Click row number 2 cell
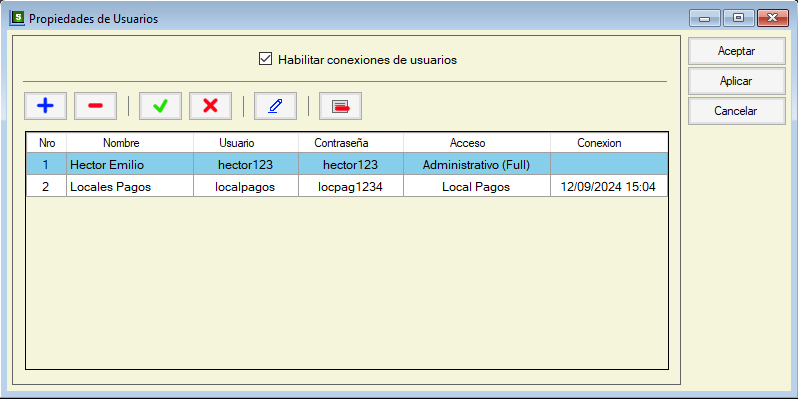The image size is (798, 399). click(x=46, y=187)
